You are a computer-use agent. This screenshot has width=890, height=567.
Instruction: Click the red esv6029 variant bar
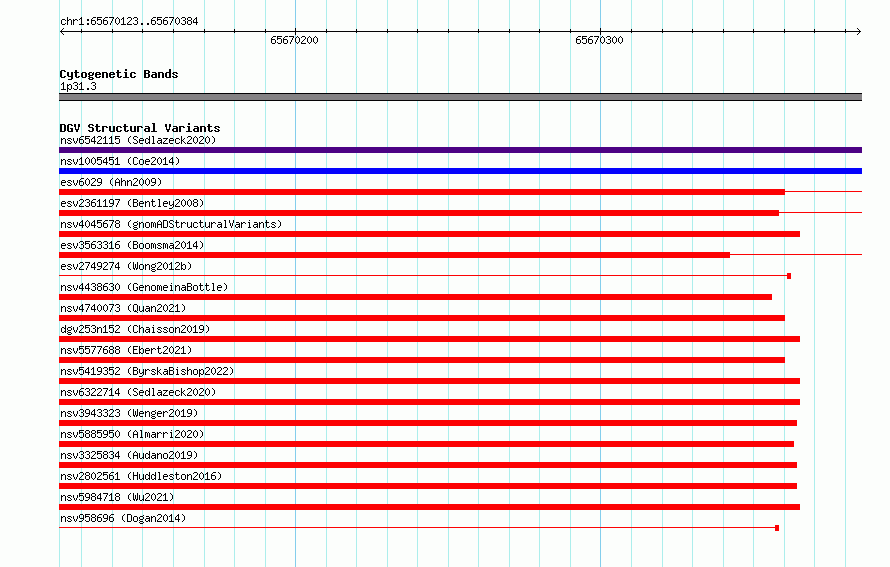[x=422, y=192]
